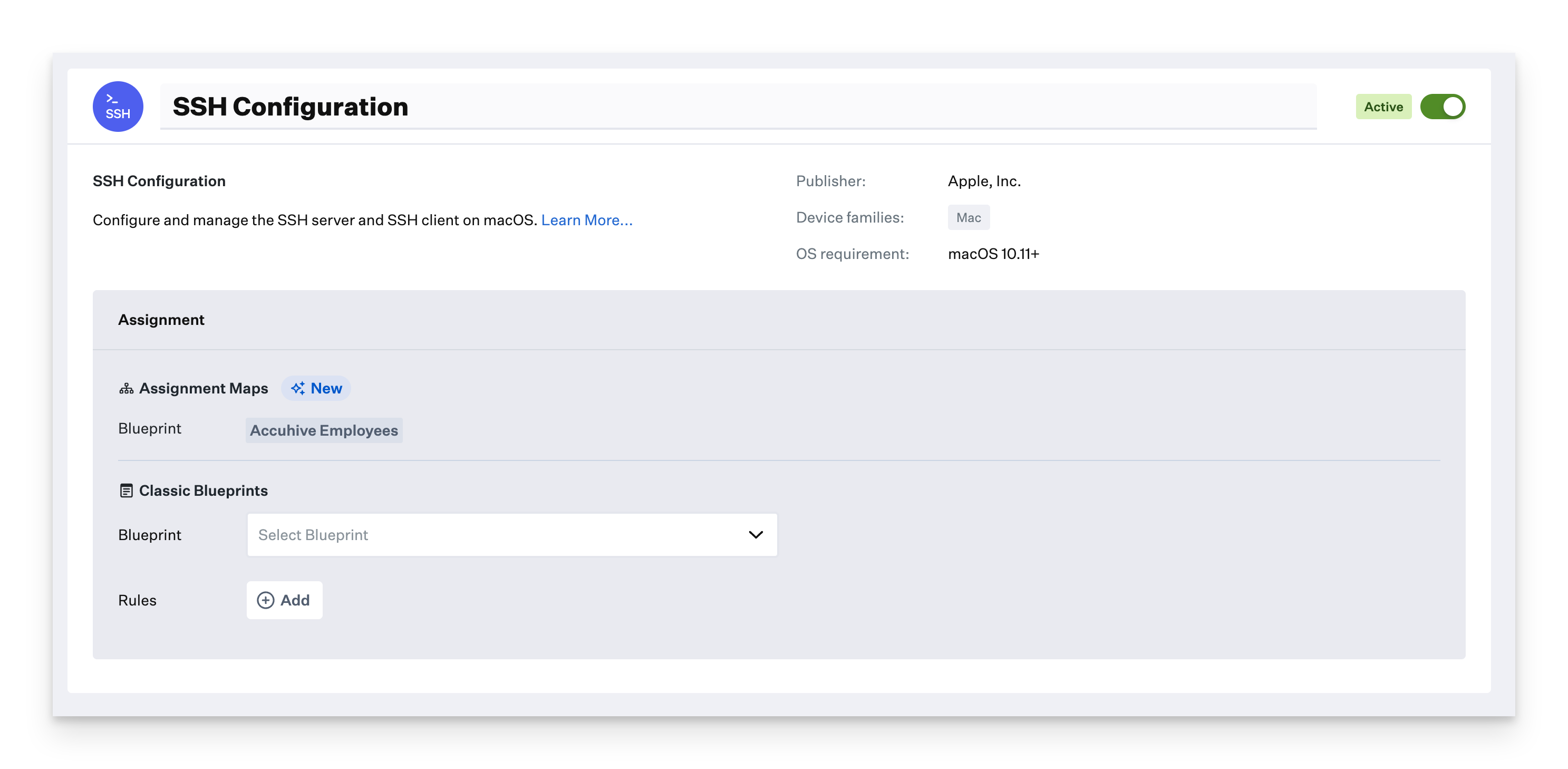Toggle the Active switch off
Image resolution: width=1568 pixels, height=769 pixels.
pyautogui.click(x=1442, y=107)
